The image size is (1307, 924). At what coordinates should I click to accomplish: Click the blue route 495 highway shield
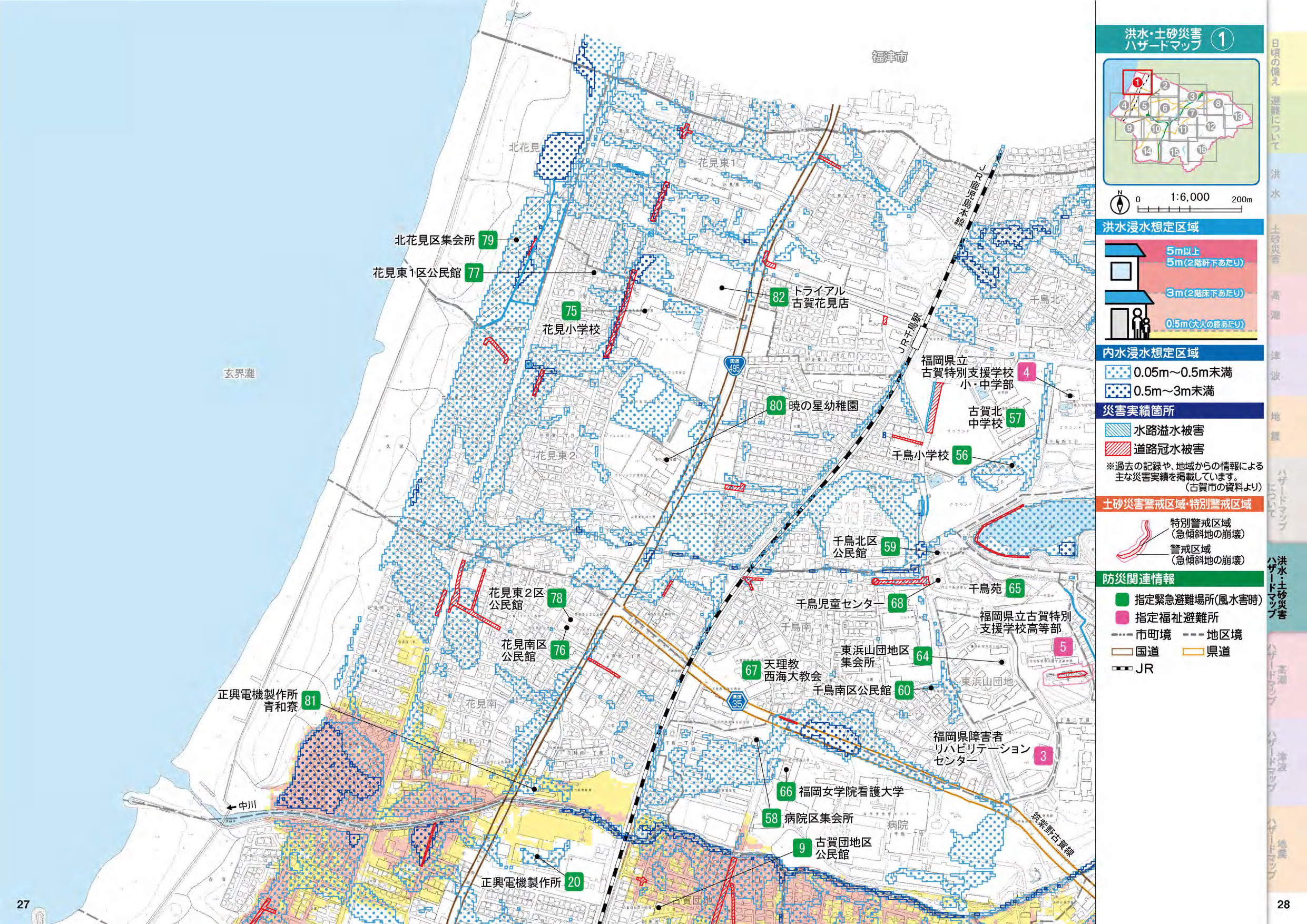(x=735, y=365)
